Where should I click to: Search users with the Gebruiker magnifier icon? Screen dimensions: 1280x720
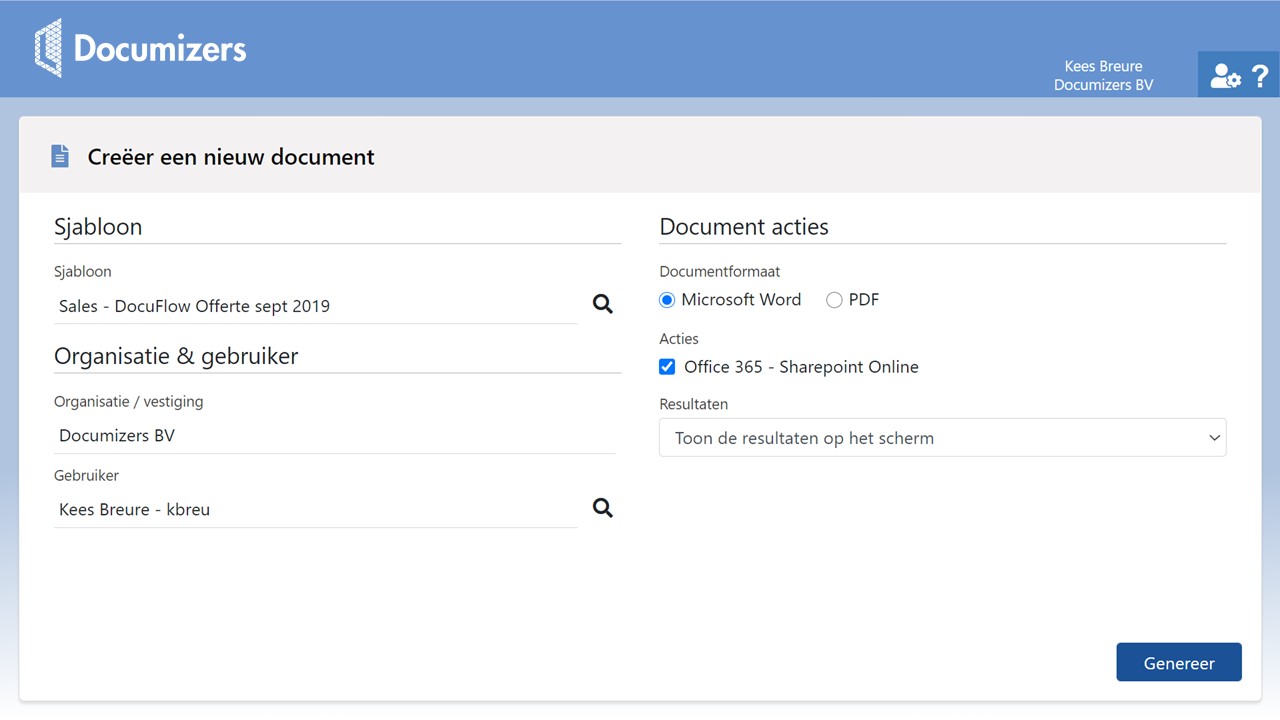pyautogui.click(x=602, y=508)
